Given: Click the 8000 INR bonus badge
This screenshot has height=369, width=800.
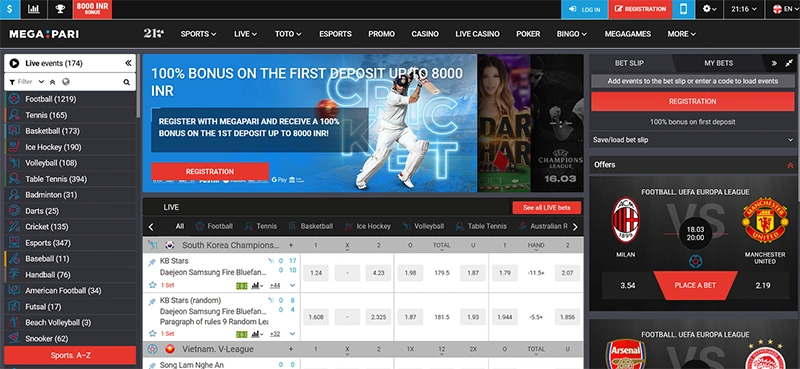Looking at the screenshot, I should pos(92,9).
